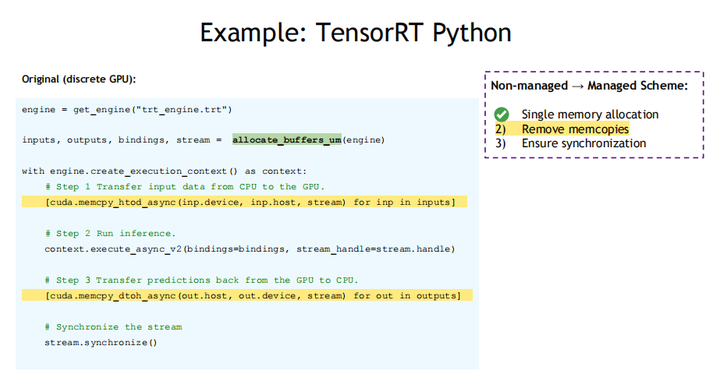
Task: Click the green-highlighted allocate_buffers_um function name
Action: (x=287, y=140)
